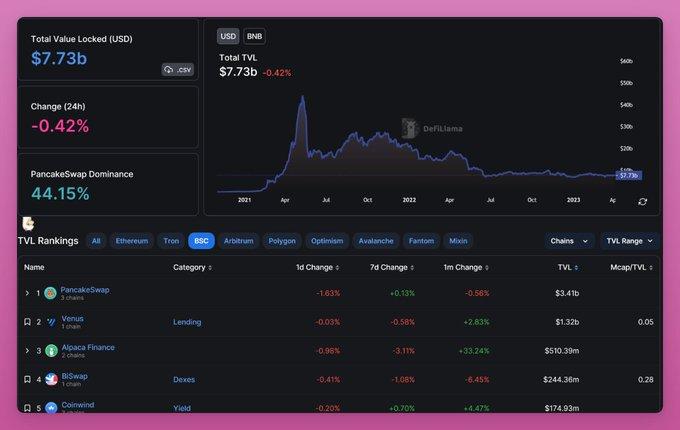This screenshot has width=680, height=430.
Task: Click the Venus logo icon
Action: (x=50, y=322)
